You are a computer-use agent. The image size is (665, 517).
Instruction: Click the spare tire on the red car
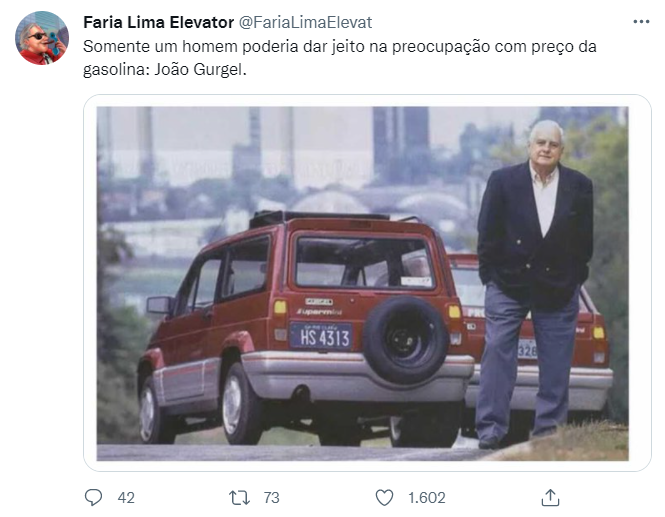(406, 340)
